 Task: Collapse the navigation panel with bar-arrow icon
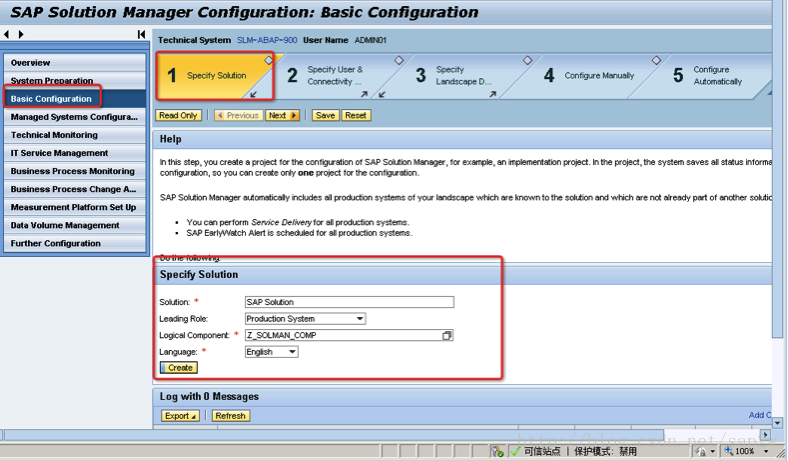click(141, 34)
